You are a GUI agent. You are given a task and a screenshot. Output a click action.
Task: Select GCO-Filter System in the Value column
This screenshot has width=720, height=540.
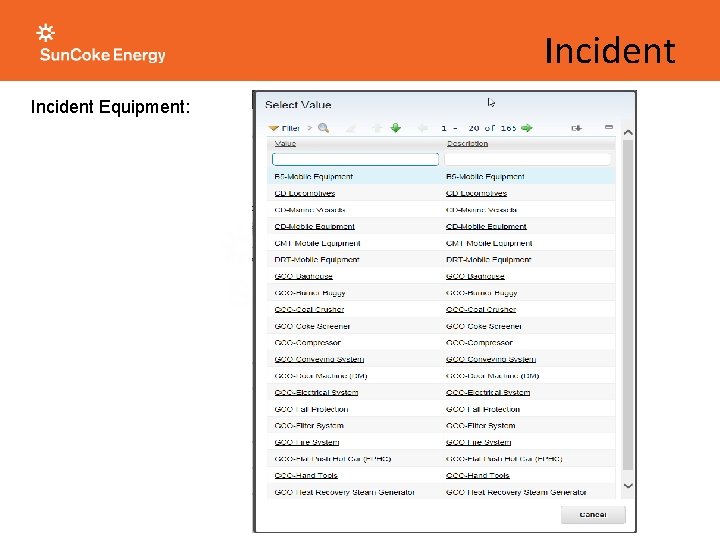(309, 426)
